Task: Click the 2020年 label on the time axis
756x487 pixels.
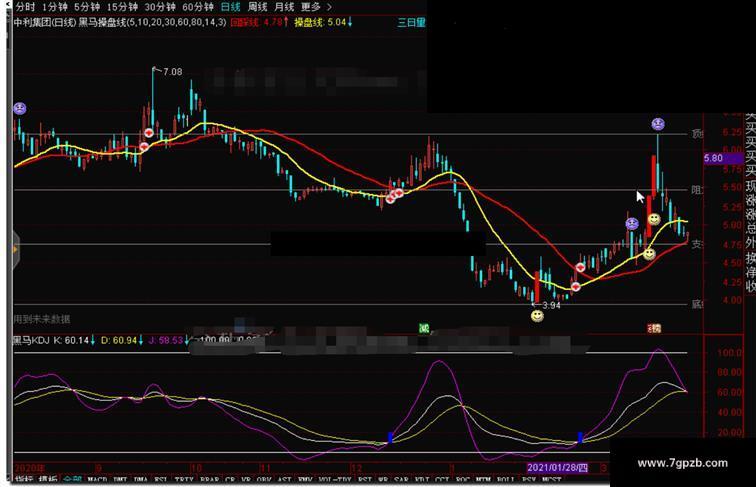Action: click(30, 468)
